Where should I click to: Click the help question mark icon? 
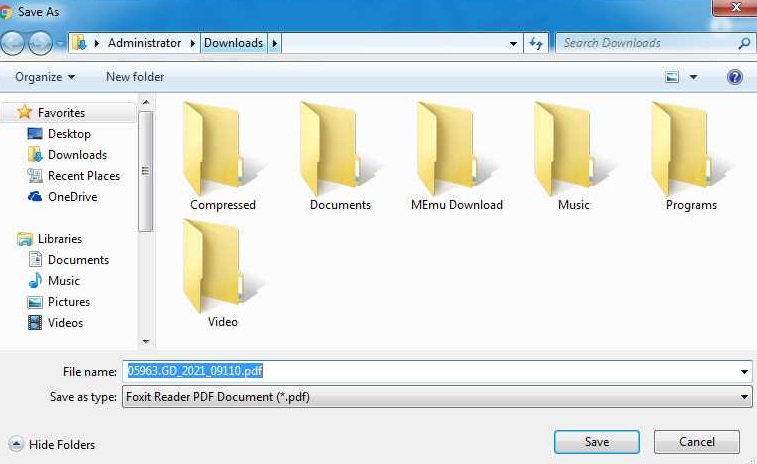pos(735,77)
